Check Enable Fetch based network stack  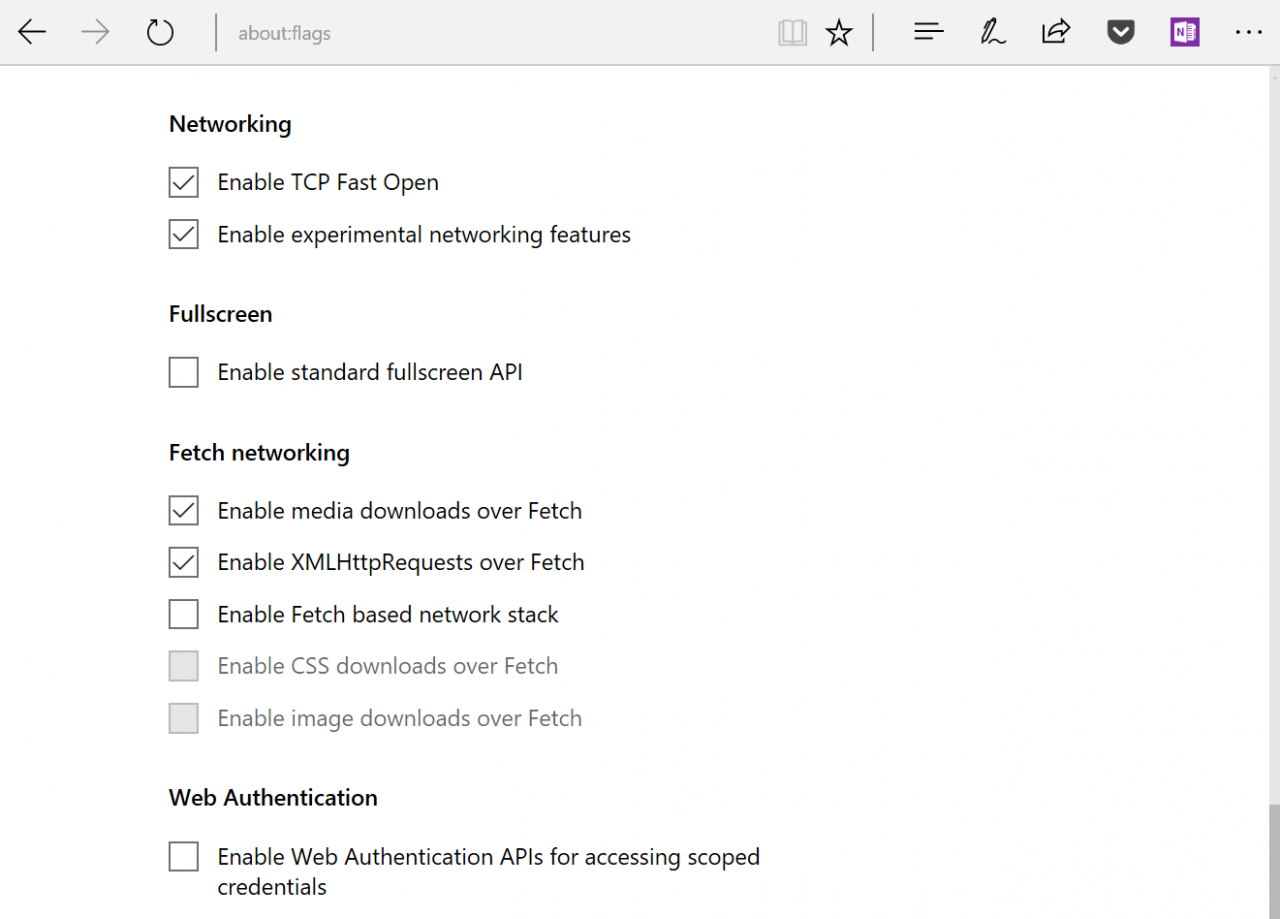(x=183, y=614)
